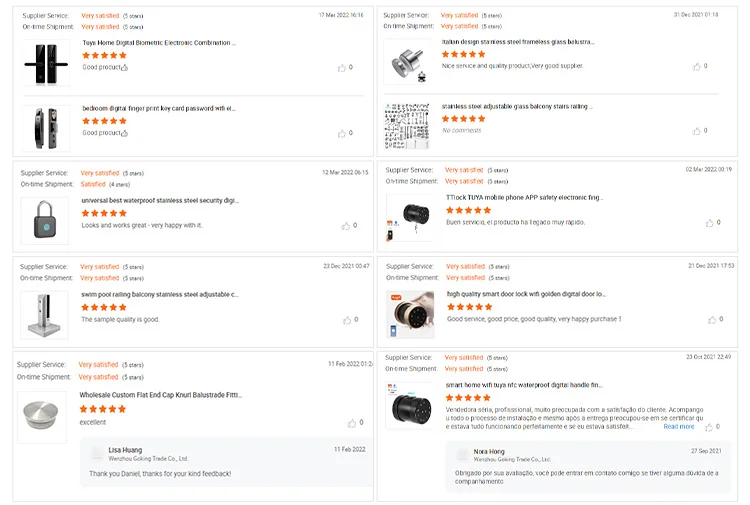Open the glass railing spigot thumbnail
750x505 pixels.
[x=45, y=313]
